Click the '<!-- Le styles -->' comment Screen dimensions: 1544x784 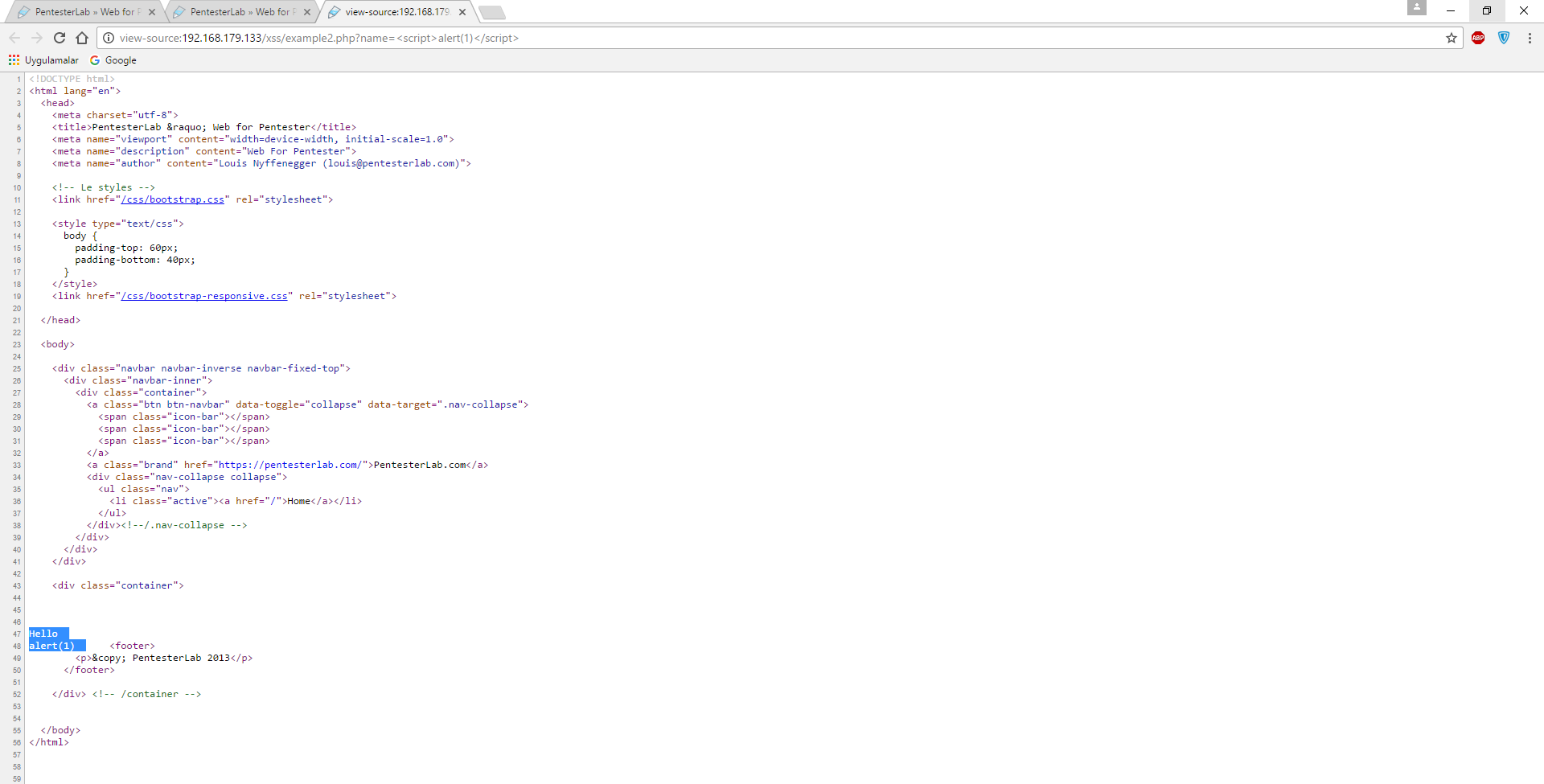click(104, 187)
